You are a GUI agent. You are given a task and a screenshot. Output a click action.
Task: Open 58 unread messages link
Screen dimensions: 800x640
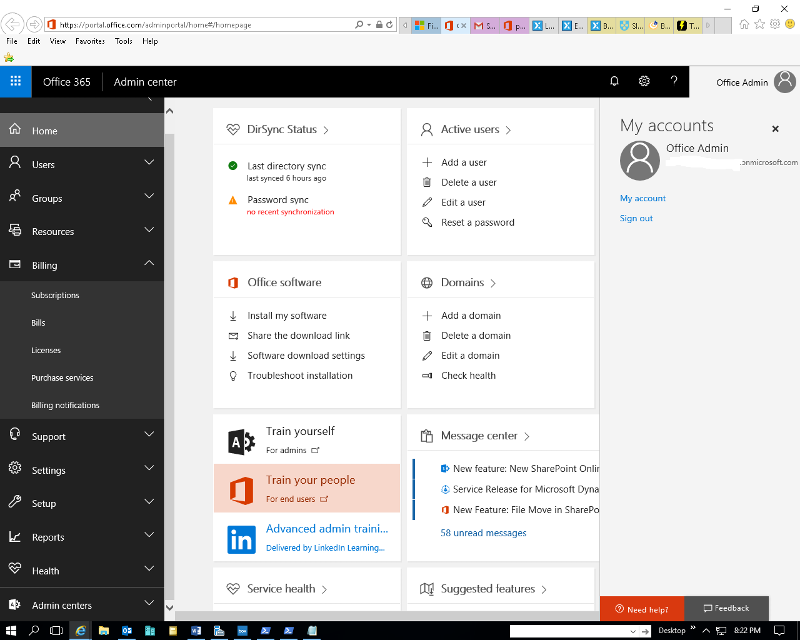point(483,533)
